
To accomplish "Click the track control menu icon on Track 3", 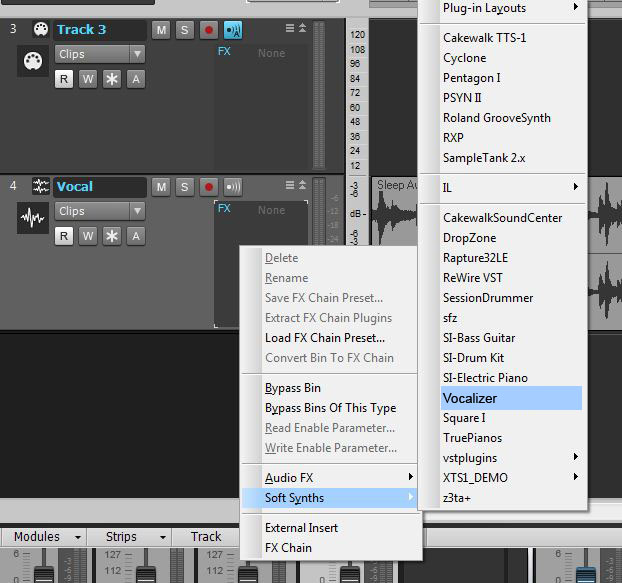I will [290, 29].
